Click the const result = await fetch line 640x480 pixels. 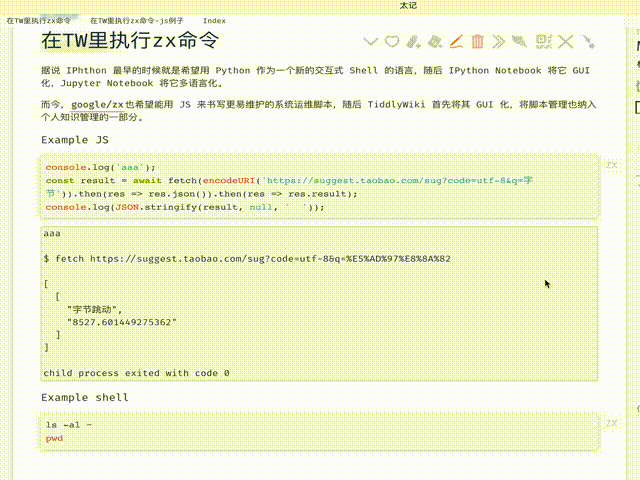[289, 187]
